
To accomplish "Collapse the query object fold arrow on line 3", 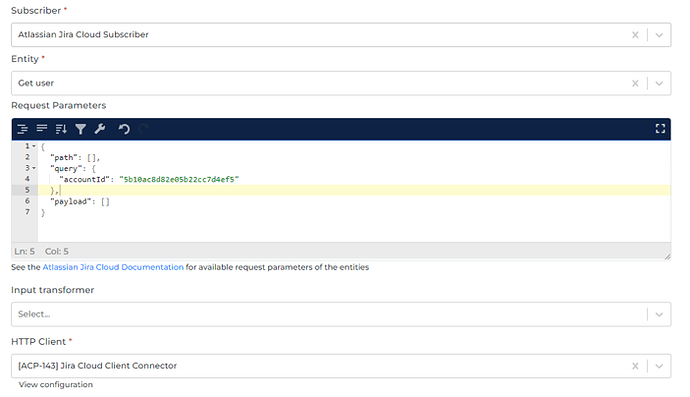I will [34, 168].
